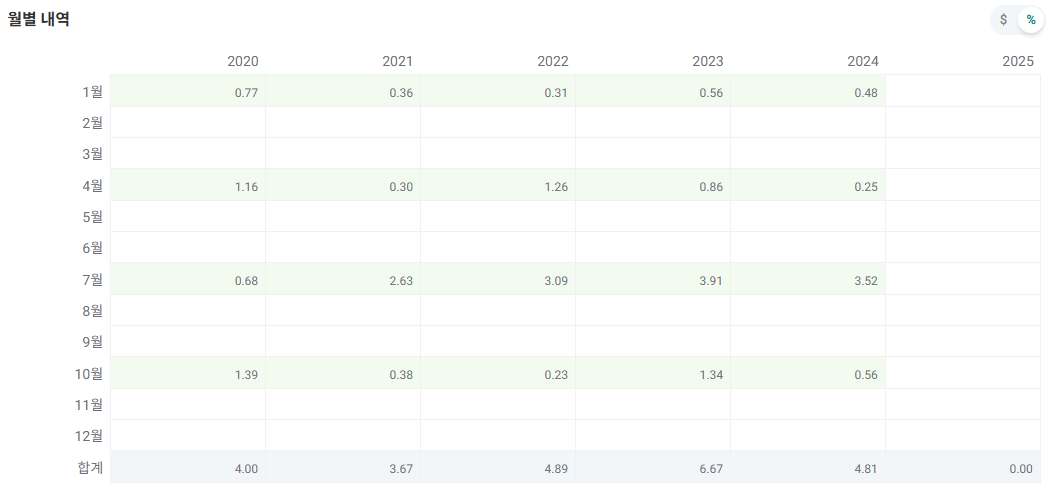Click April 2022 value 1.26
1056x492 pixels.
pyautogui.click(x=556, y=187)
